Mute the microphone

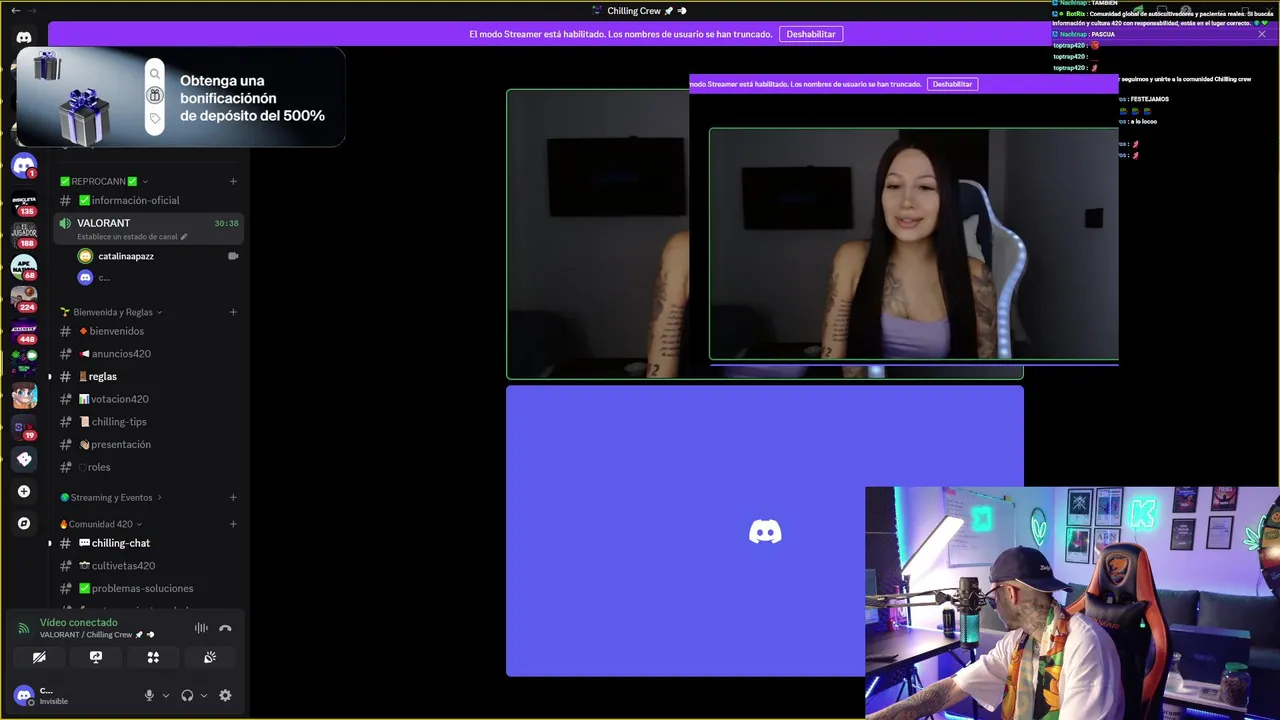[149, 695]
